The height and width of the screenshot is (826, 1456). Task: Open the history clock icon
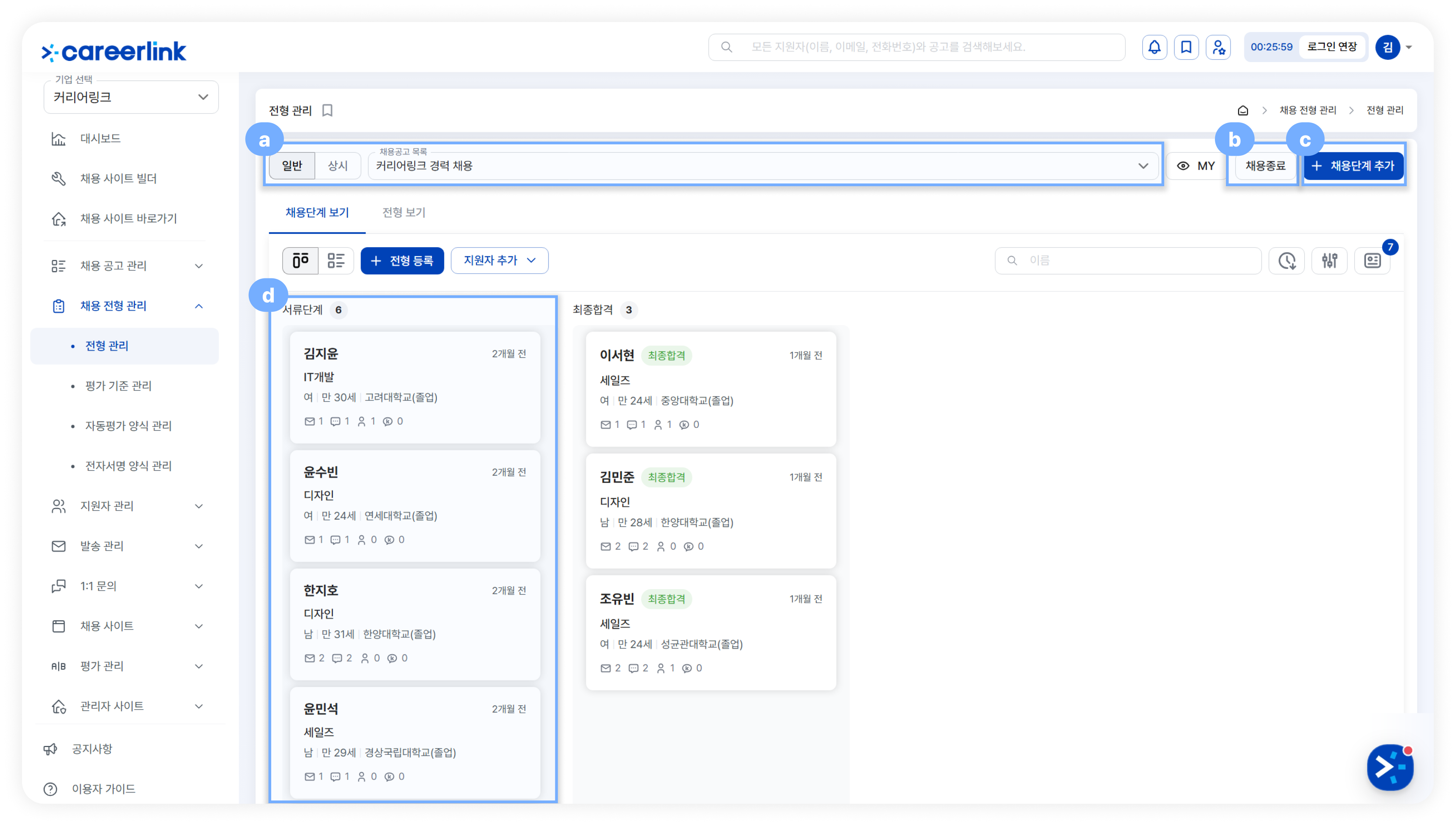1286,260
